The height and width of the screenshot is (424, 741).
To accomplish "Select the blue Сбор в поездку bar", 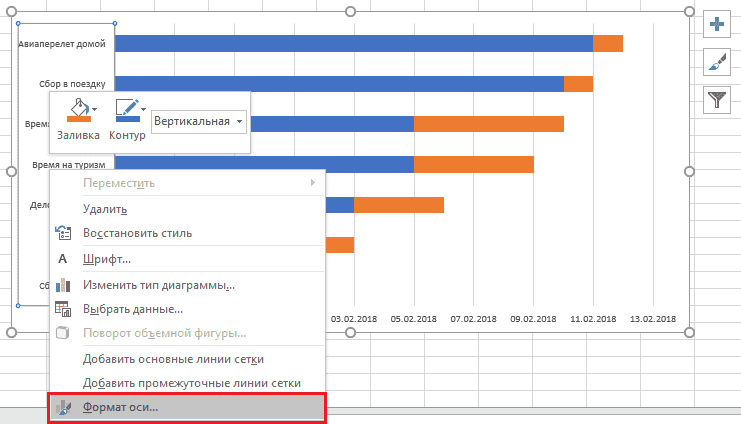I will 340,84.
